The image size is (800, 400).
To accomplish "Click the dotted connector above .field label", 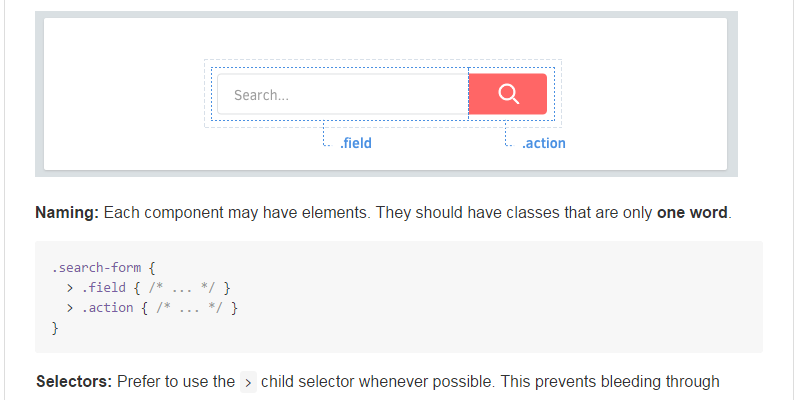I will 324,135.
